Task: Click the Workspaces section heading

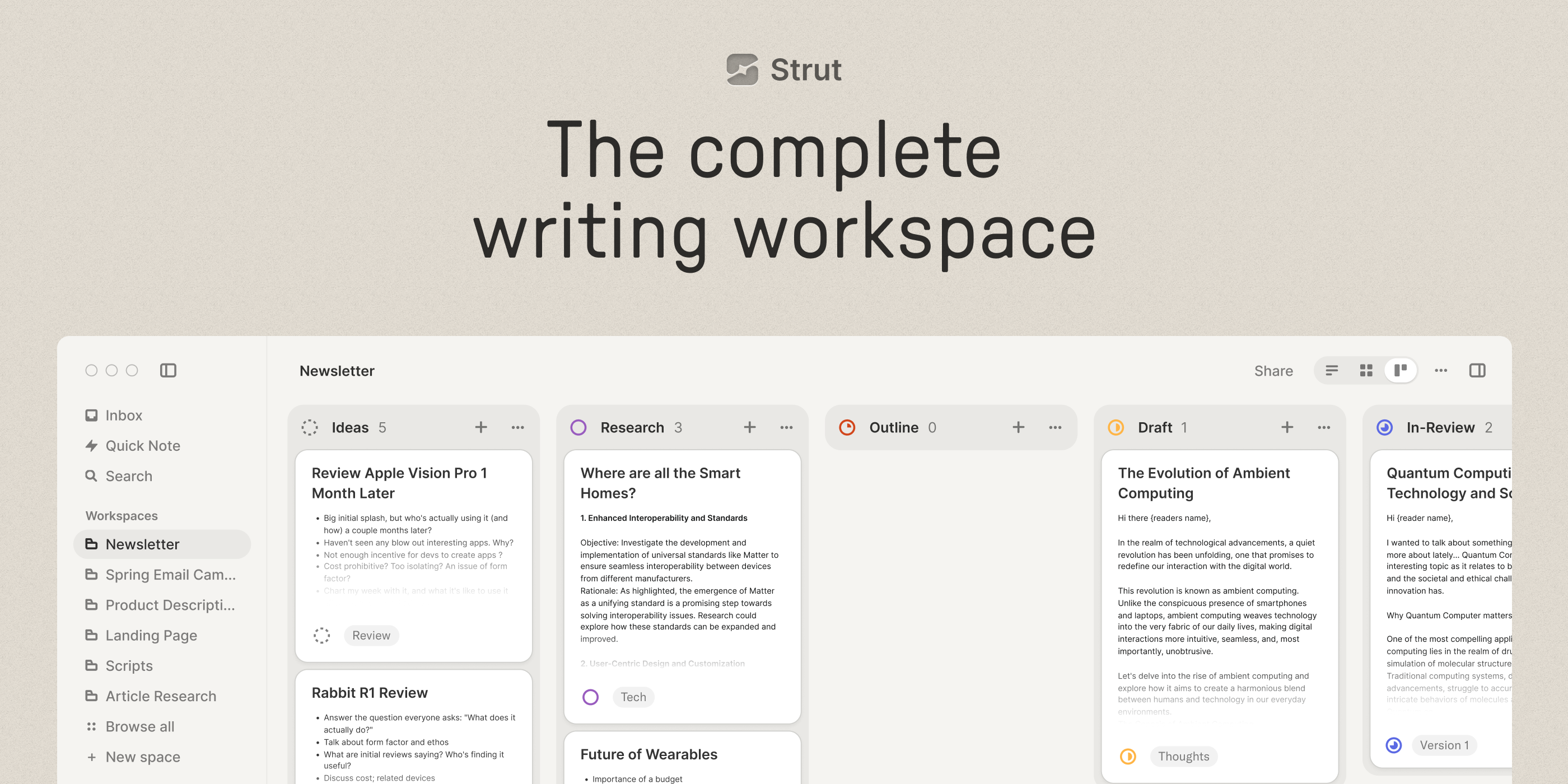Action: pyautogui.click(x=122, y=516)
